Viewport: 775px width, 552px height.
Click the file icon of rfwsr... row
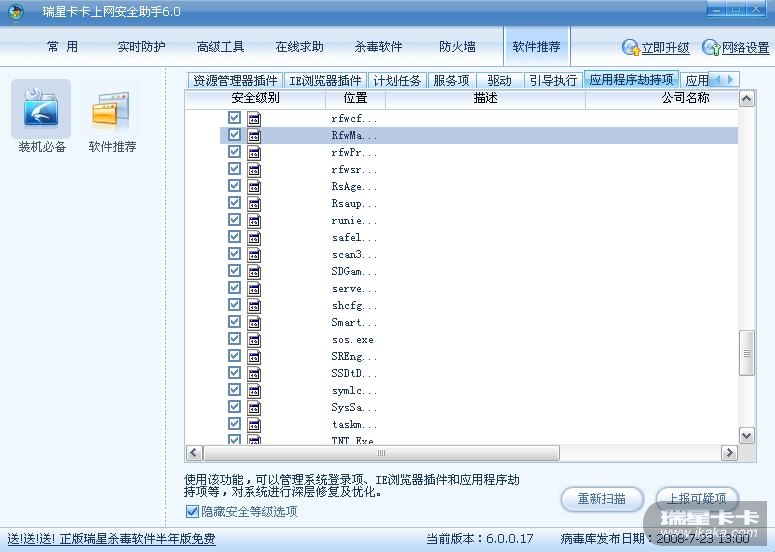pyautogui.click(x=254, y=170)
